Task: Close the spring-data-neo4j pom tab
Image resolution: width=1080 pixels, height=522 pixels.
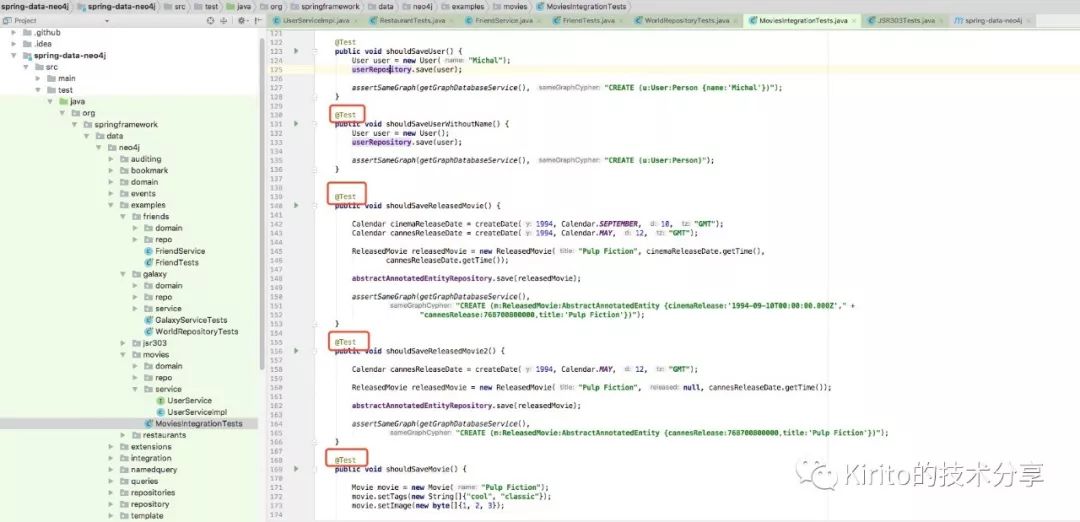Action: click(1030, 21)
